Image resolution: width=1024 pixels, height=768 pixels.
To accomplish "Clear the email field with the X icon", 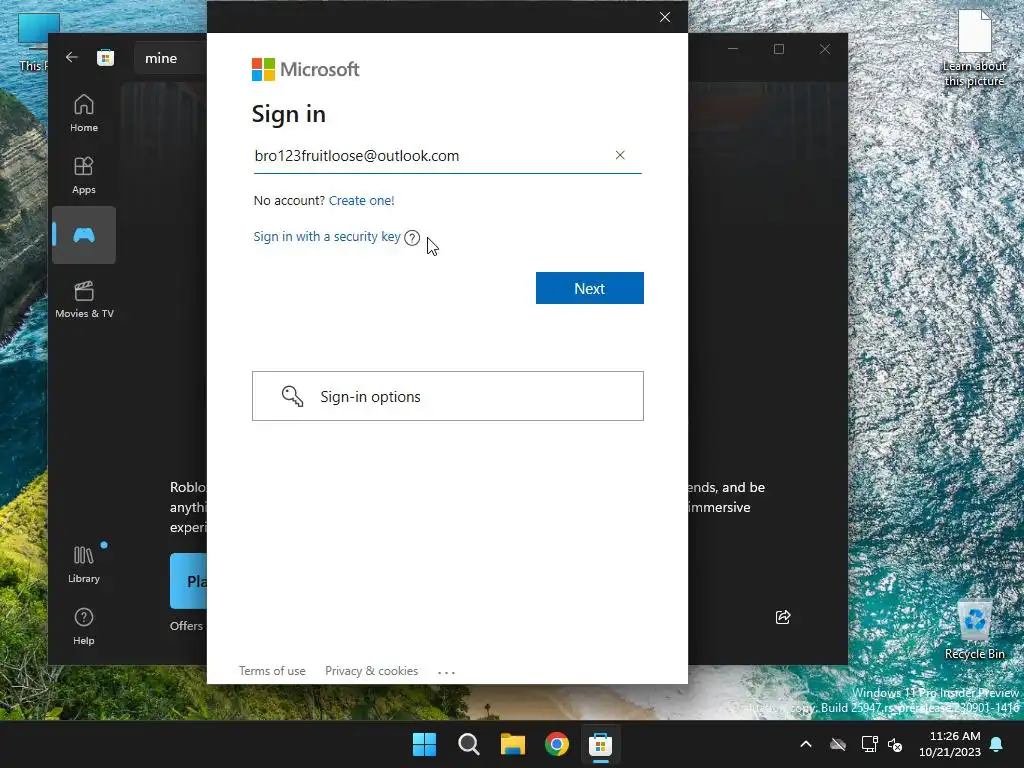I will (x=620, y=155).
